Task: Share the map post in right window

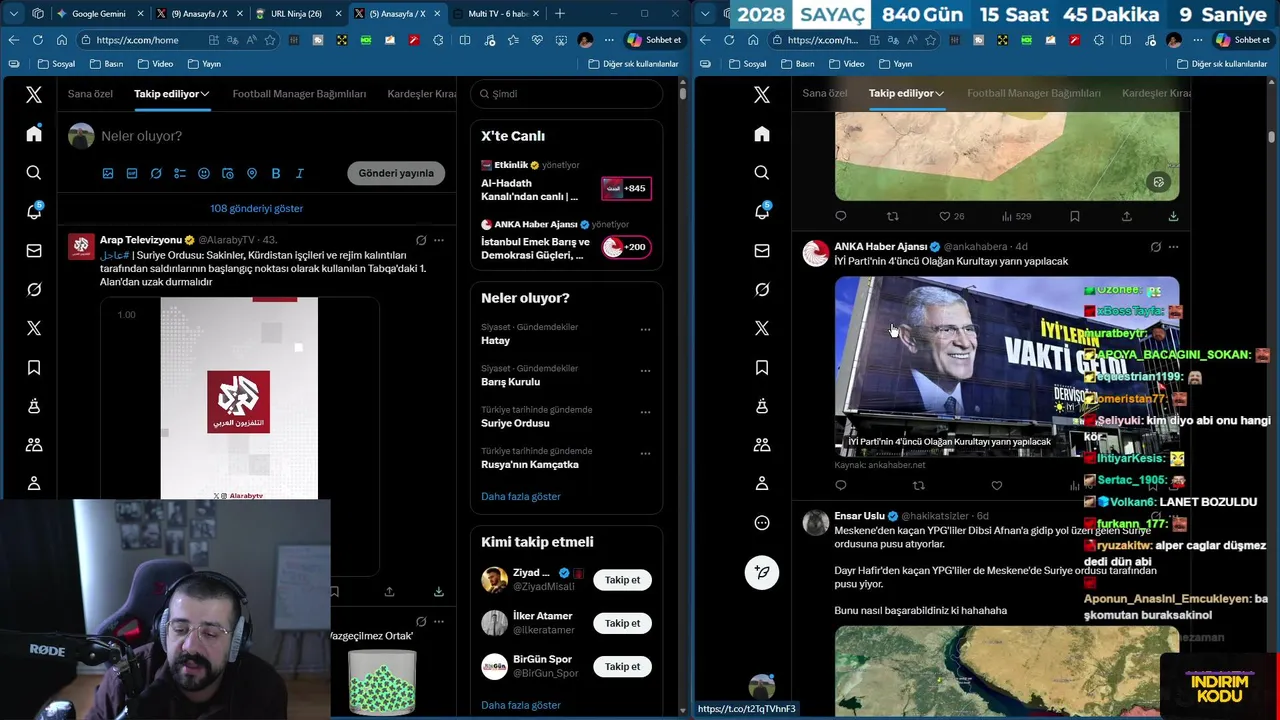Action: point(1127,216)
